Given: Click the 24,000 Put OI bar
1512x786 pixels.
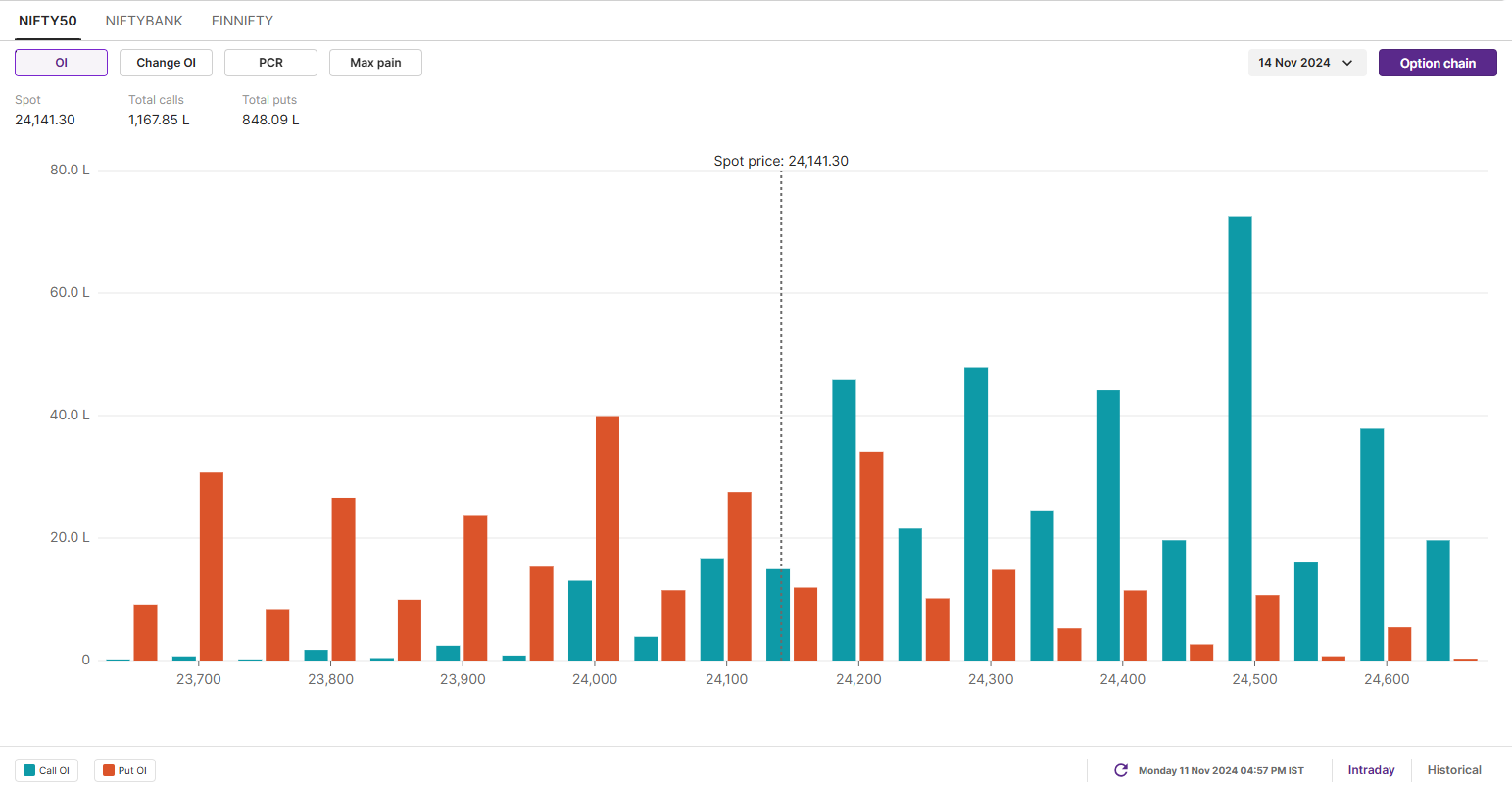Looking at the screenshot, I should (x=608, y=538).
